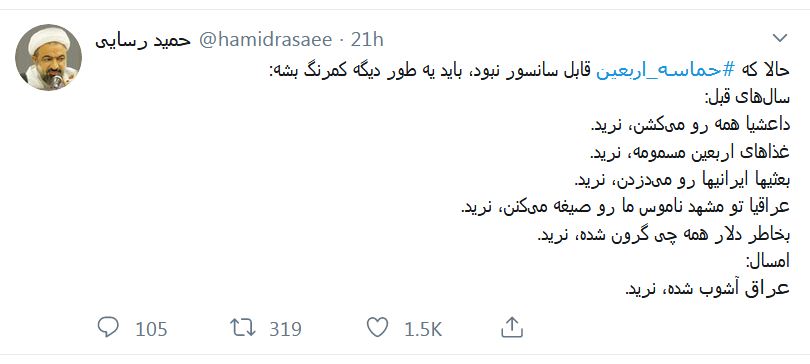Open the profile picture of حمید رسایی
Image resolution: width=810 pixels, height=364 pixels.
[x=49, y=57]
